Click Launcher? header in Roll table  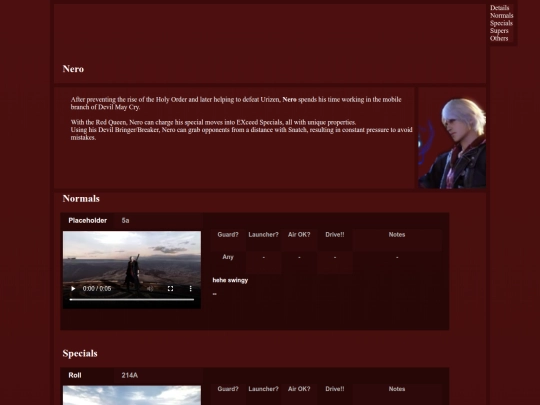(x=263, y=389)
